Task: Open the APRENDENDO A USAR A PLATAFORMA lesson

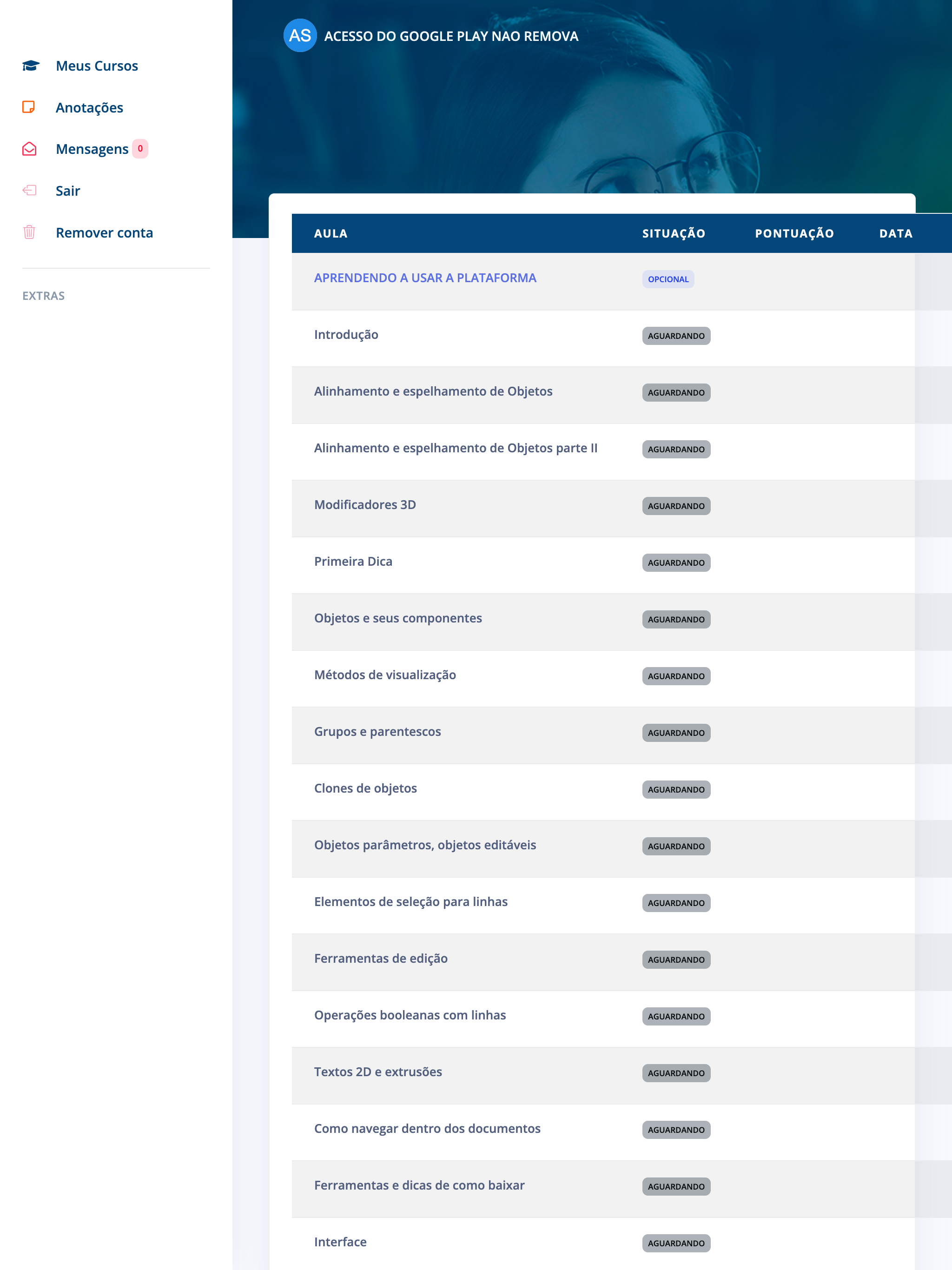Action: pos(425,278)
